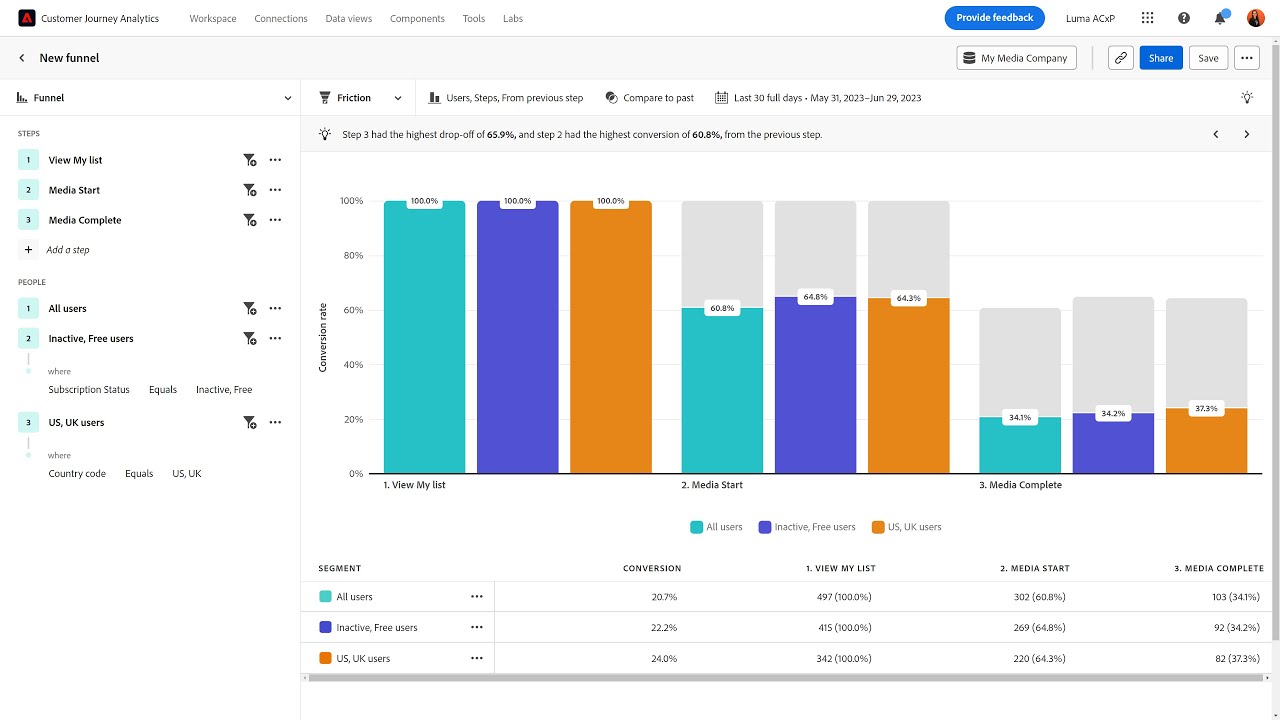Click the Save button
This screenshot has height=720, width=1280.
[1208, 58]
